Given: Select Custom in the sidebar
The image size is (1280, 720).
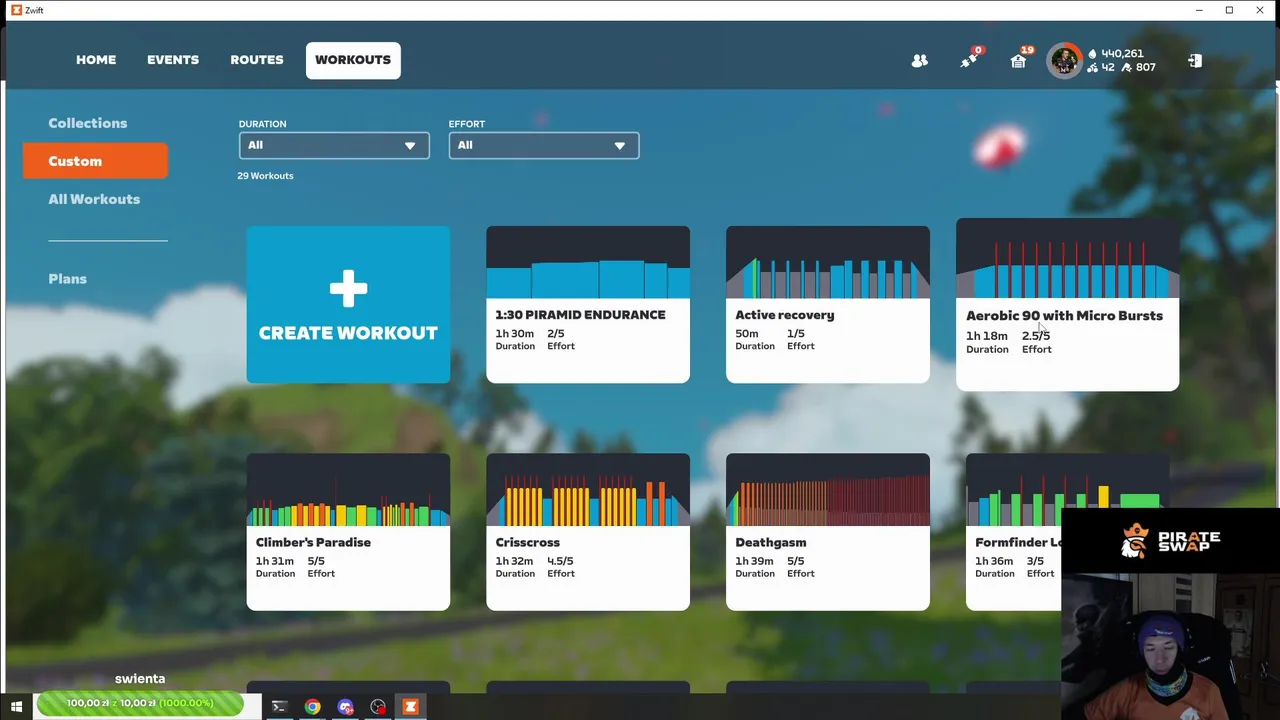Looking at the screenshot, I should coord(96,161).
